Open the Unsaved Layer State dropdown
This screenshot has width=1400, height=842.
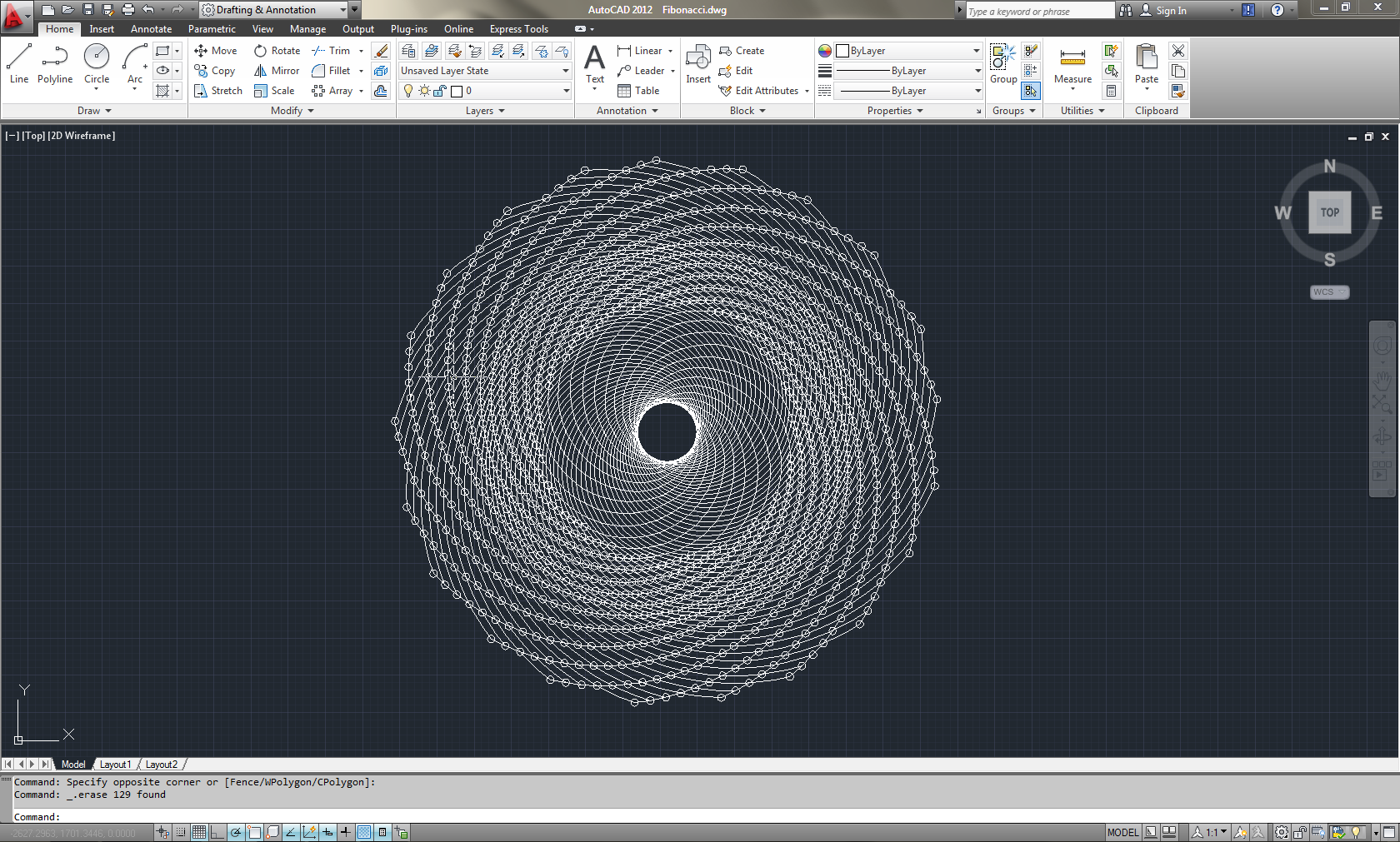[485, 71]
